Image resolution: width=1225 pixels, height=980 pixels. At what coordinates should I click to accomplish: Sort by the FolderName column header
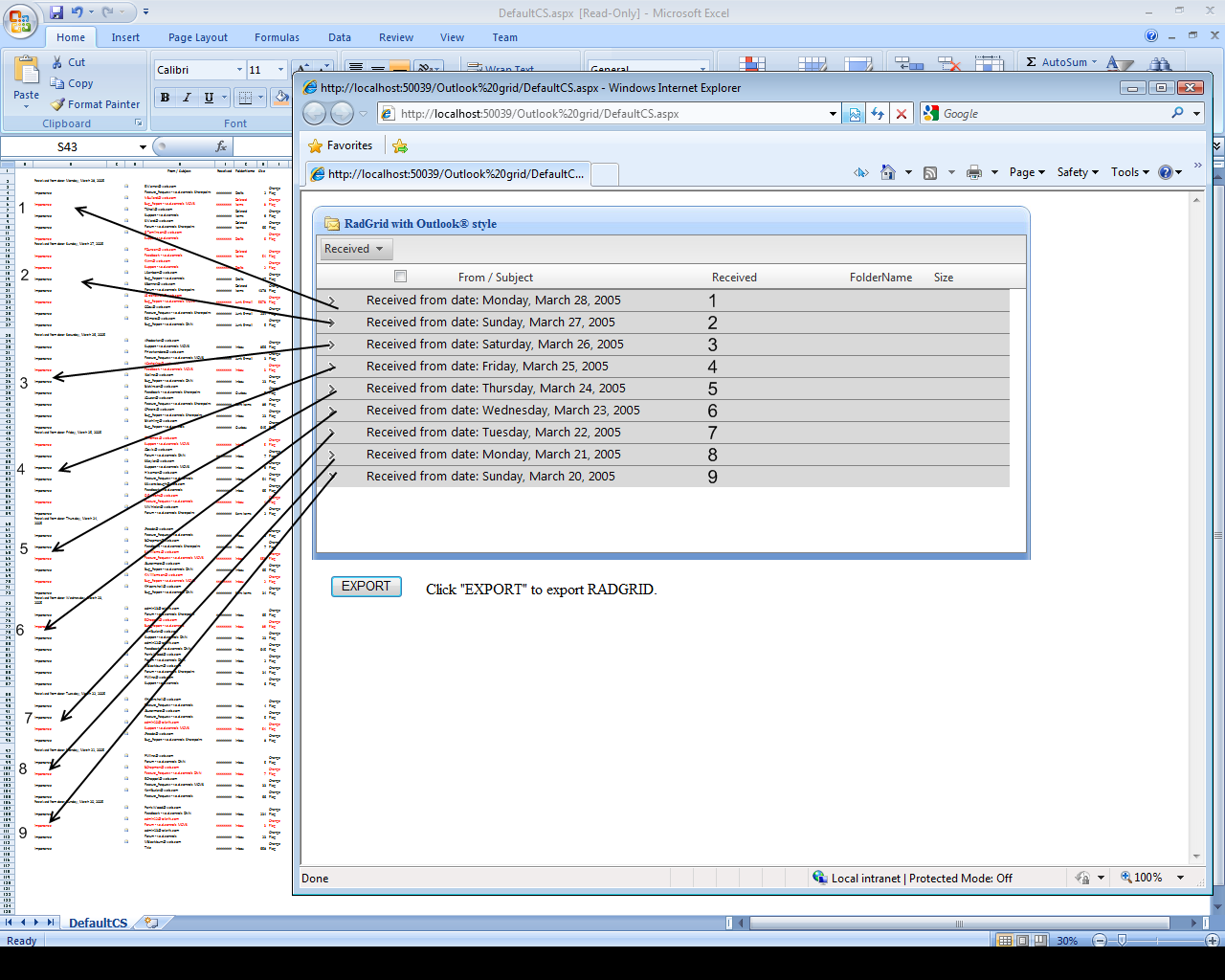point(880,278)
